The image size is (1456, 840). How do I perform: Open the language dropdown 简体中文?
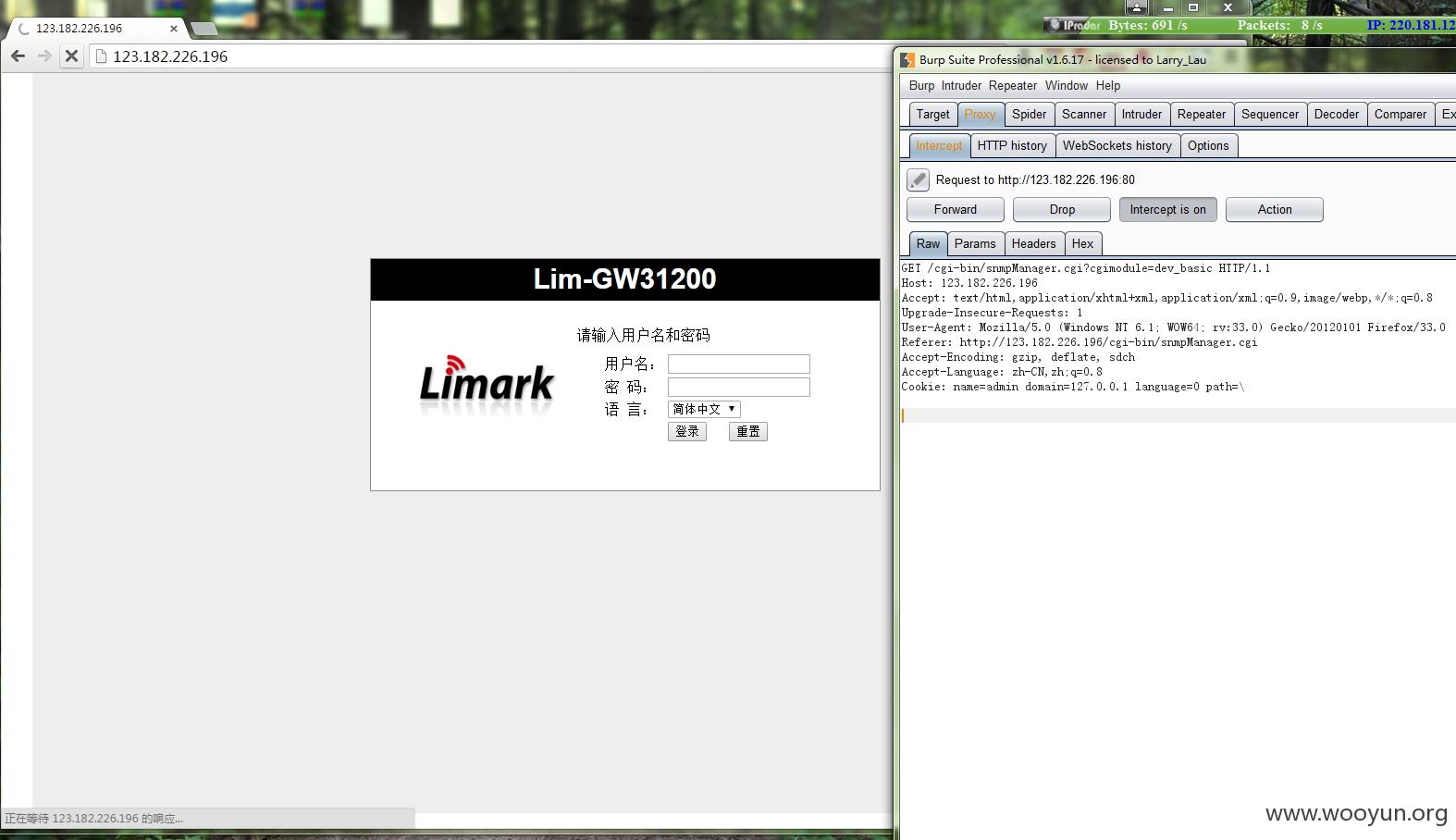coord(704,409)
